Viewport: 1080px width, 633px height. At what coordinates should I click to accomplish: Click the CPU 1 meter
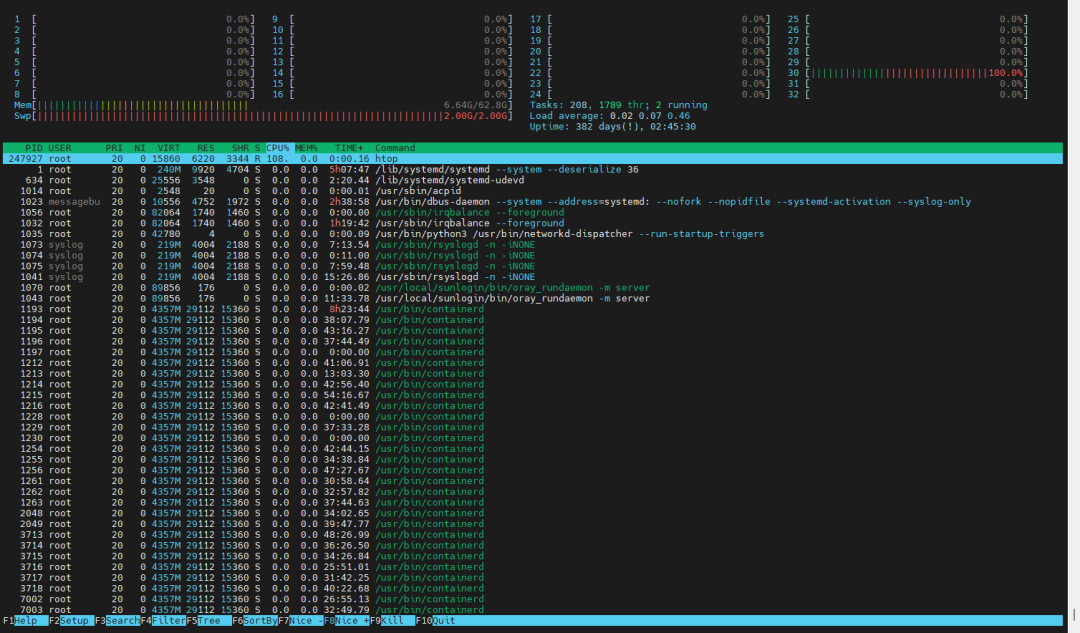(x=134, y=19)
